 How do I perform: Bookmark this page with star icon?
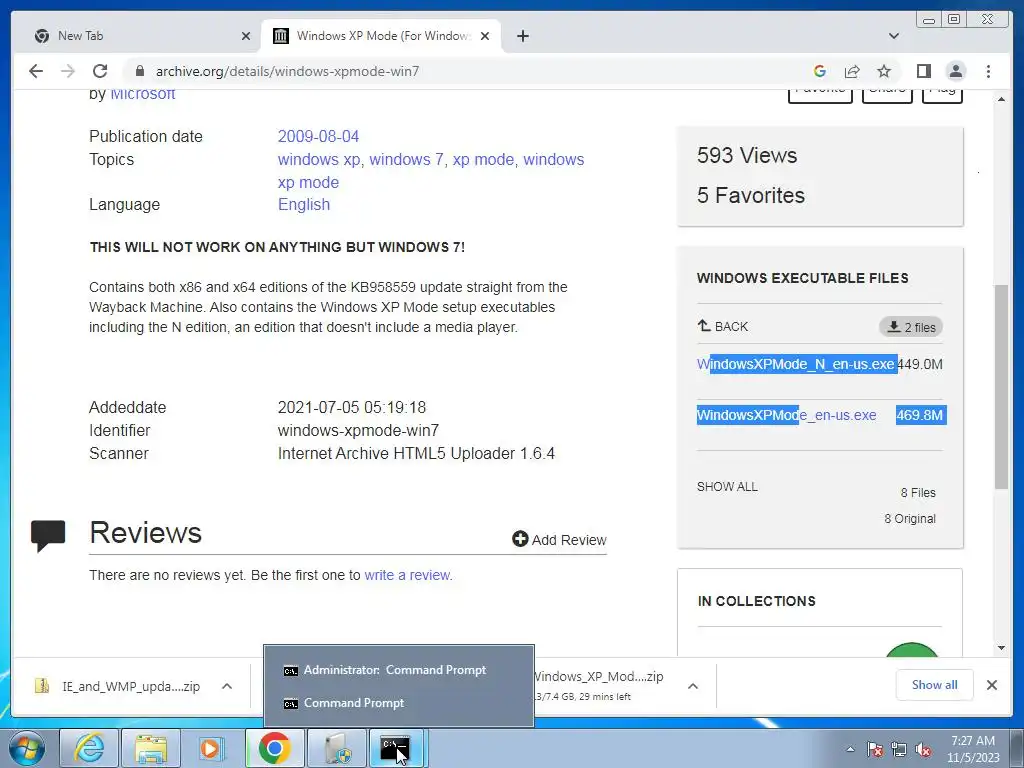(884, 71)
